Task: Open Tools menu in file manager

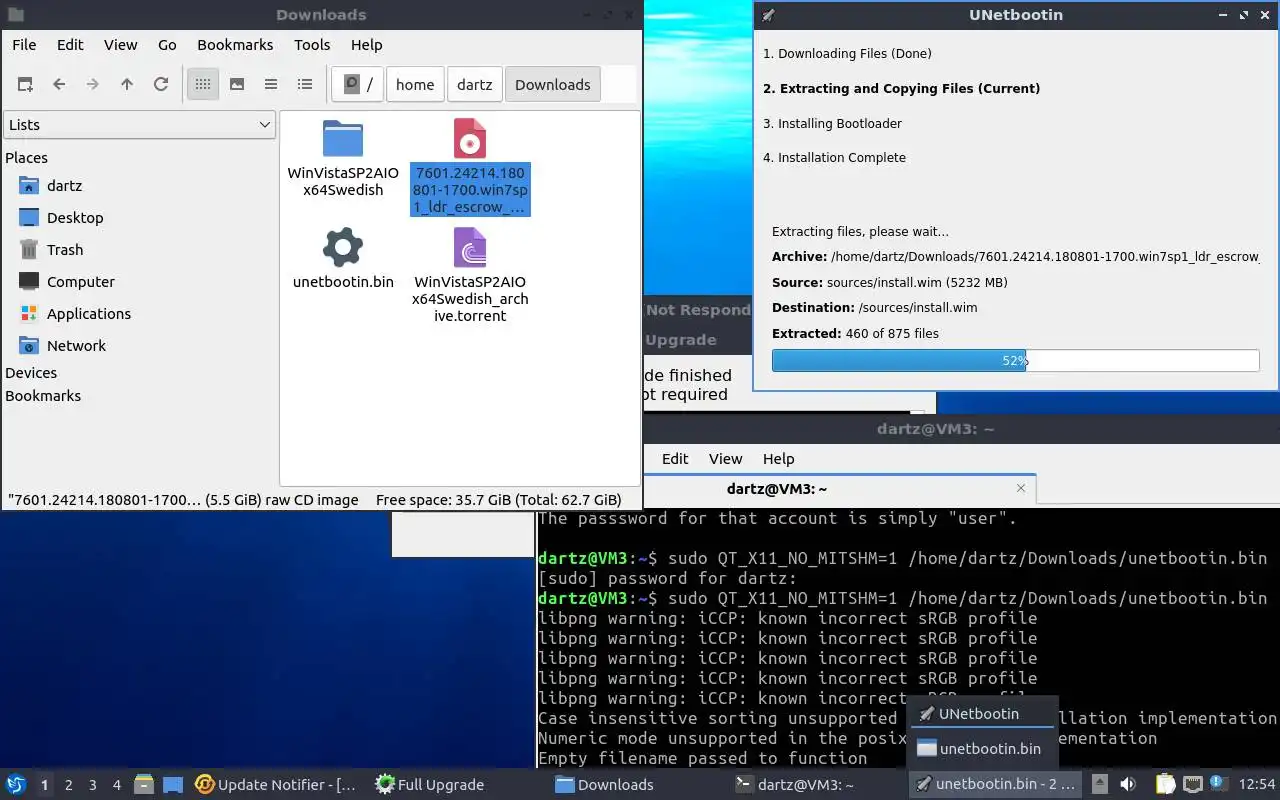Action: (x=312, y=45)
